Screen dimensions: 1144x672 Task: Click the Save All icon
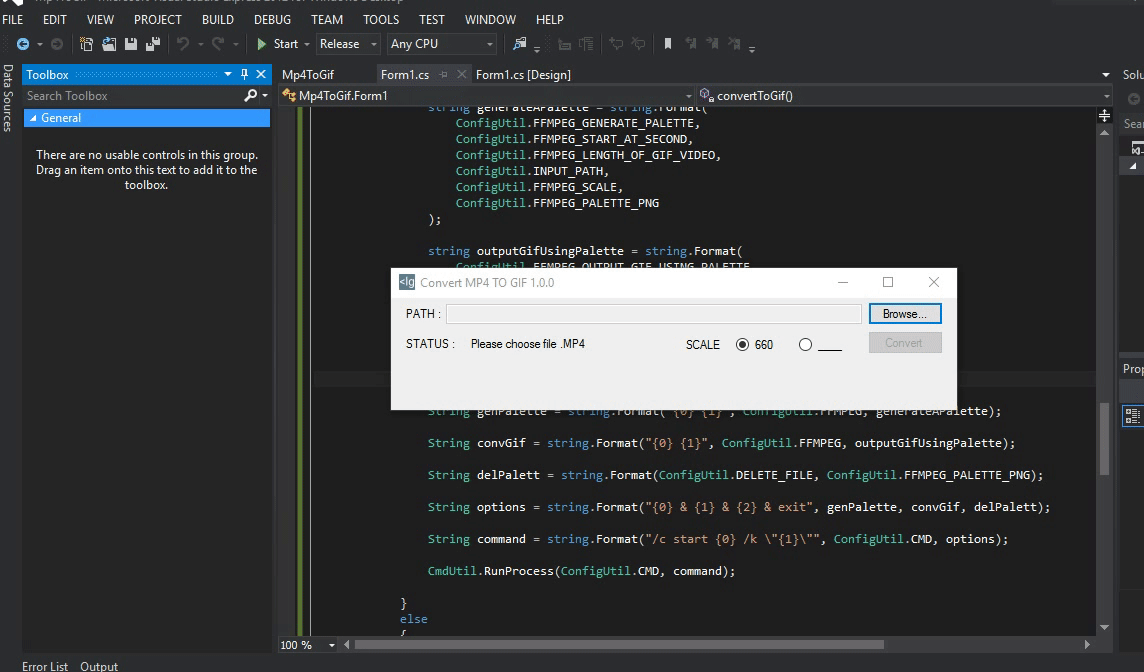coord(152,44)
